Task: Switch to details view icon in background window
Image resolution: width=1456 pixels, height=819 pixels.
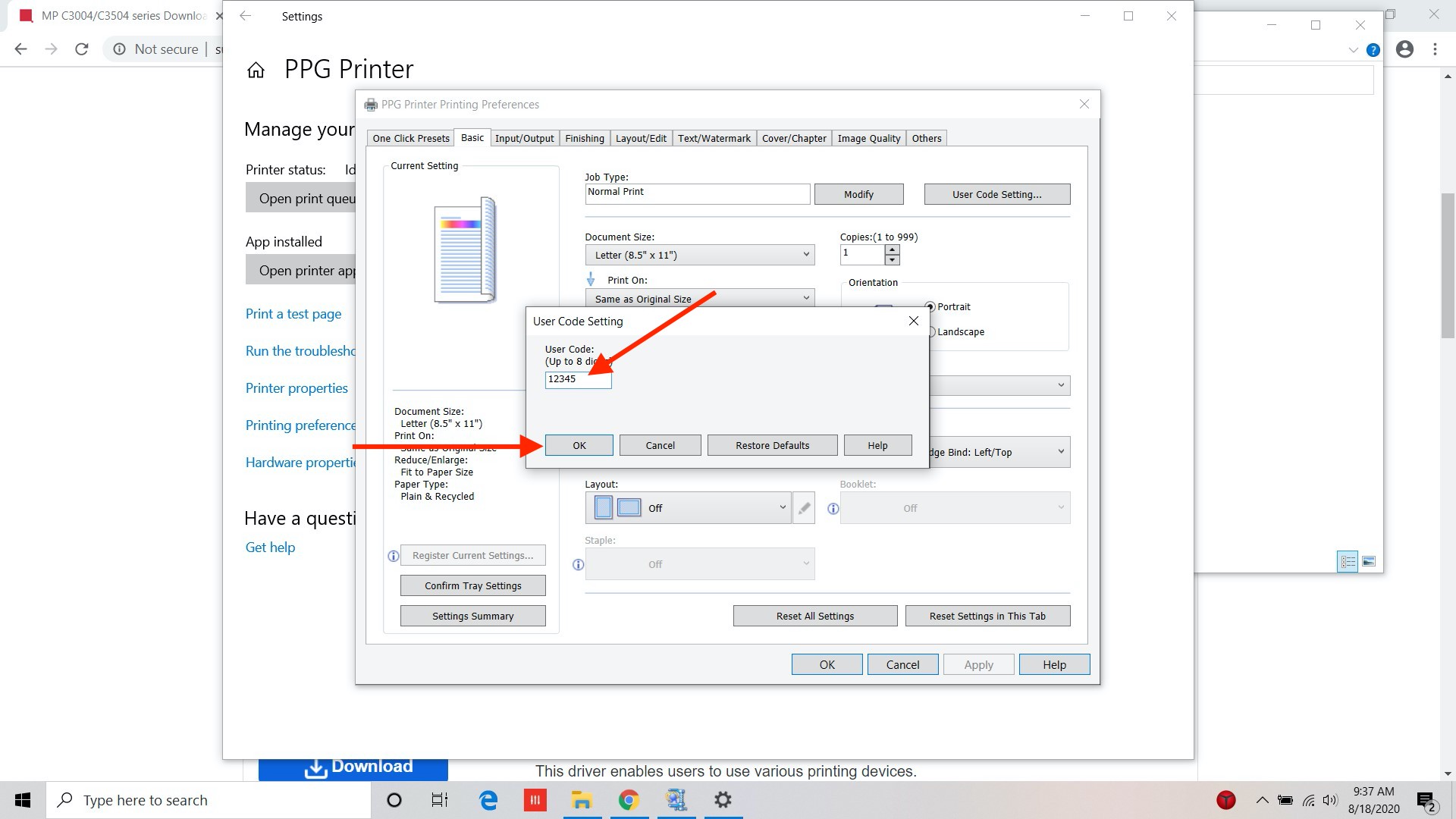Action: point(1348,561)
